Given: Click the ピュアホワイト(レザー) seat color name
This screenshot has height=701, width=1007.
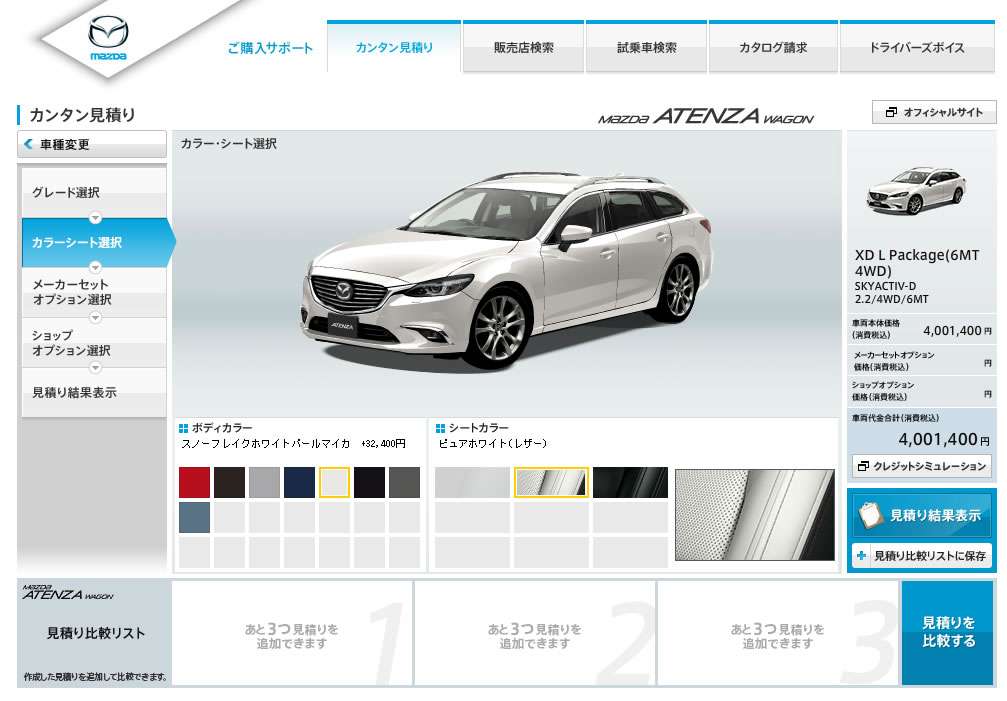Looking at the screenshot, I should 493,444.
